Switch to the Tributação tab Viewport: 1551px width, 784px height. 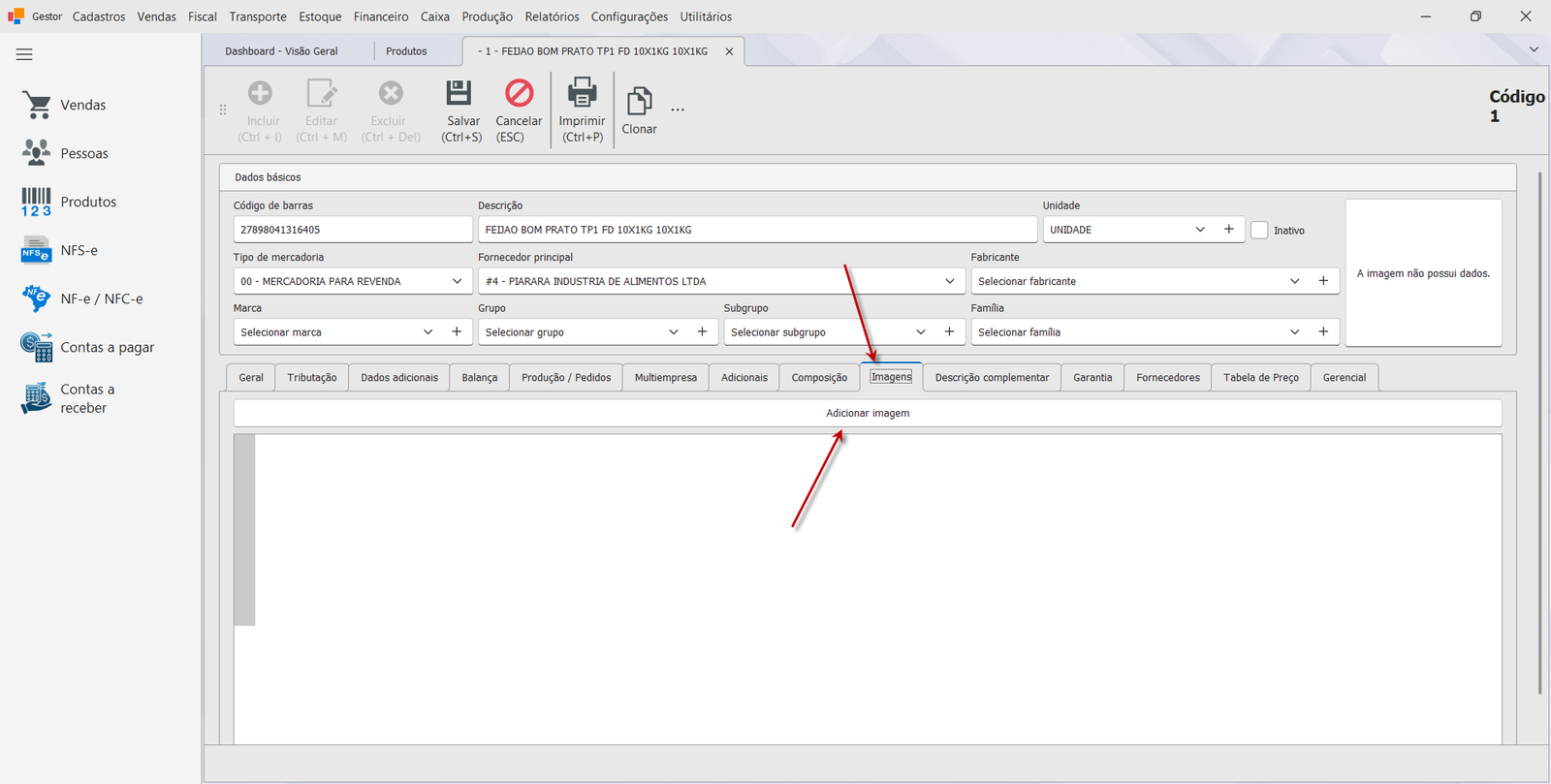[x=312, y=377]
